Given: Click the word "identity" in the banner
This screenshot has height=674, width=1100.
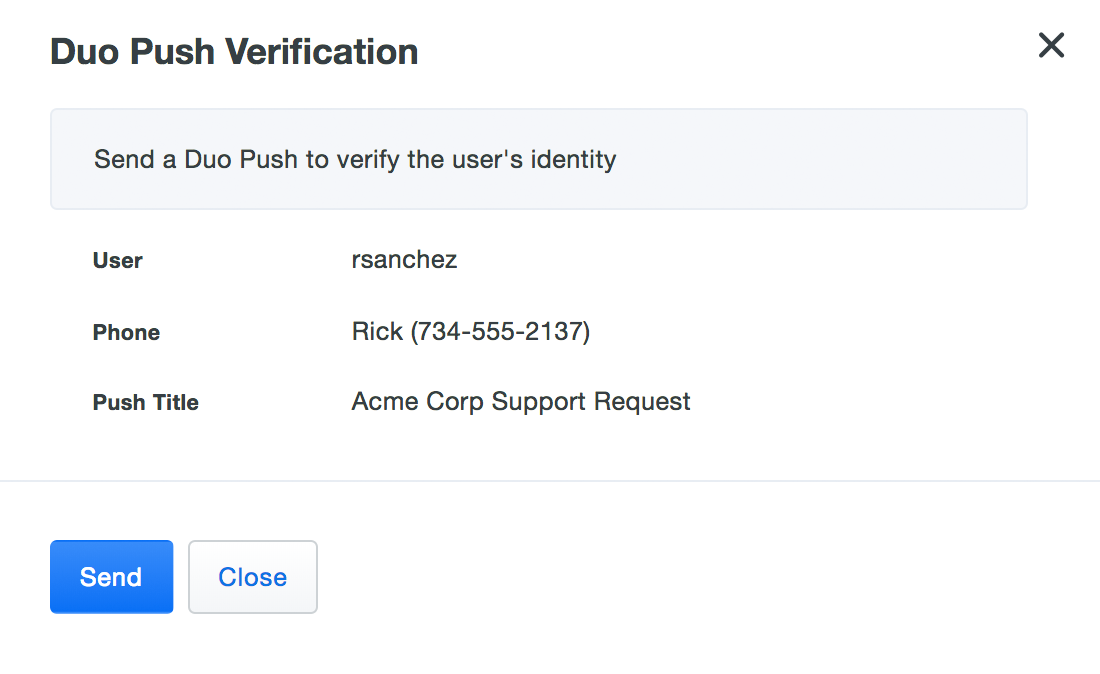Looking at the screenshot, I should (573, 159).
